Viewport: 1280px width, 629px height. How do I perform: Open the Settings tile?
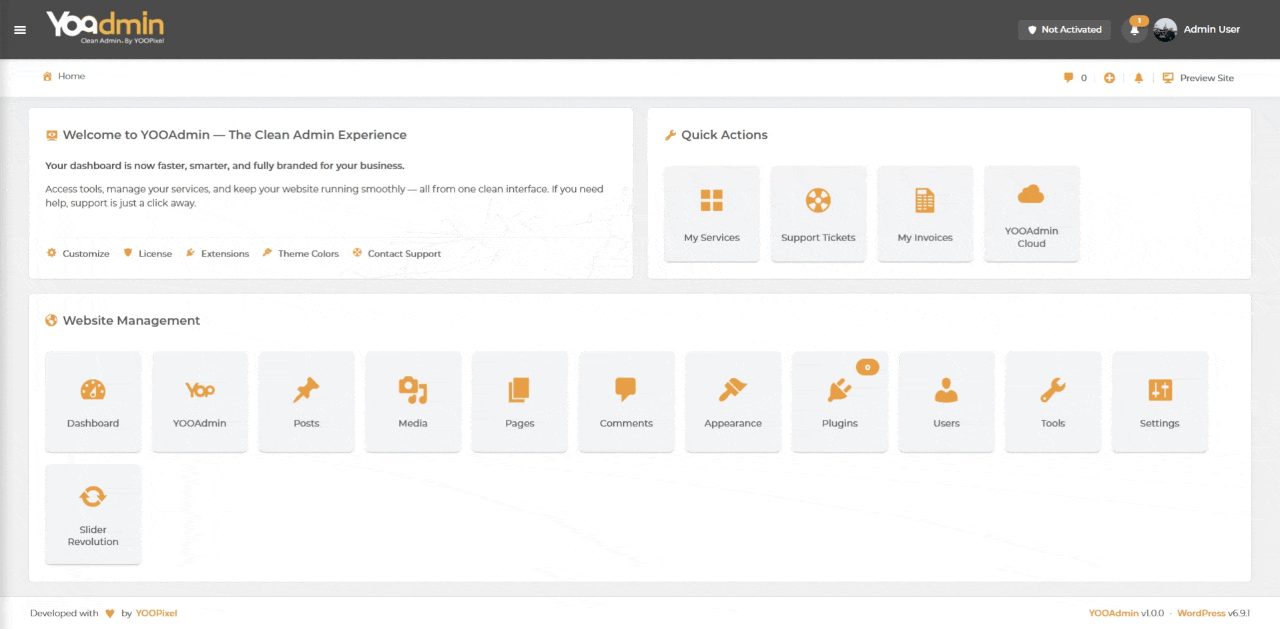[1160, 401]
